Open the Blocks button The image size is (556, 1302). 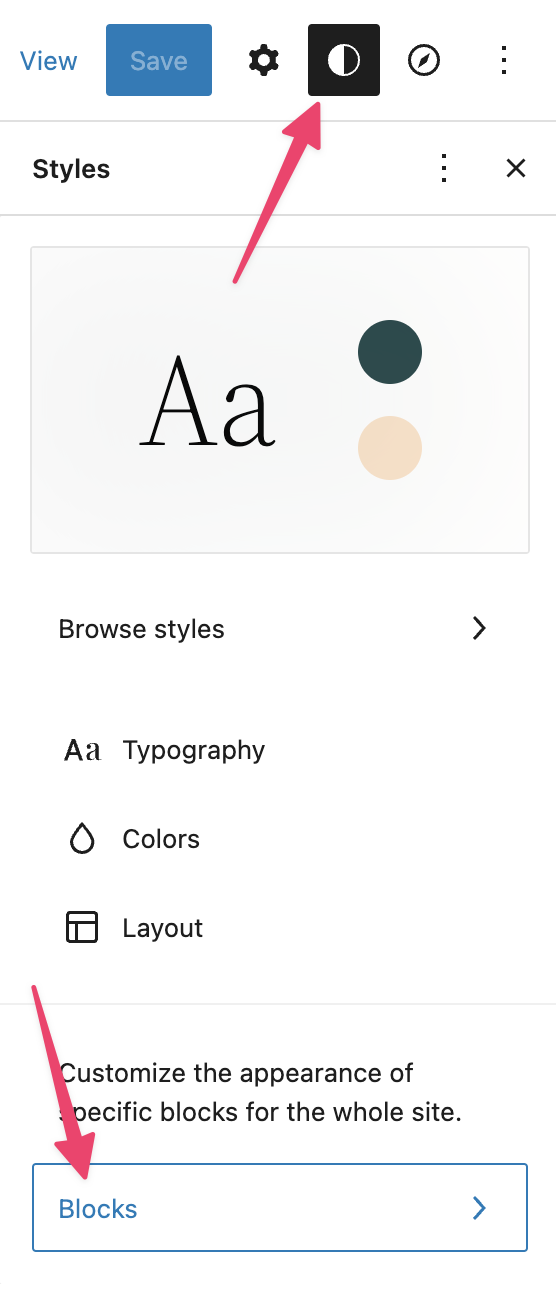(280, 1208)
